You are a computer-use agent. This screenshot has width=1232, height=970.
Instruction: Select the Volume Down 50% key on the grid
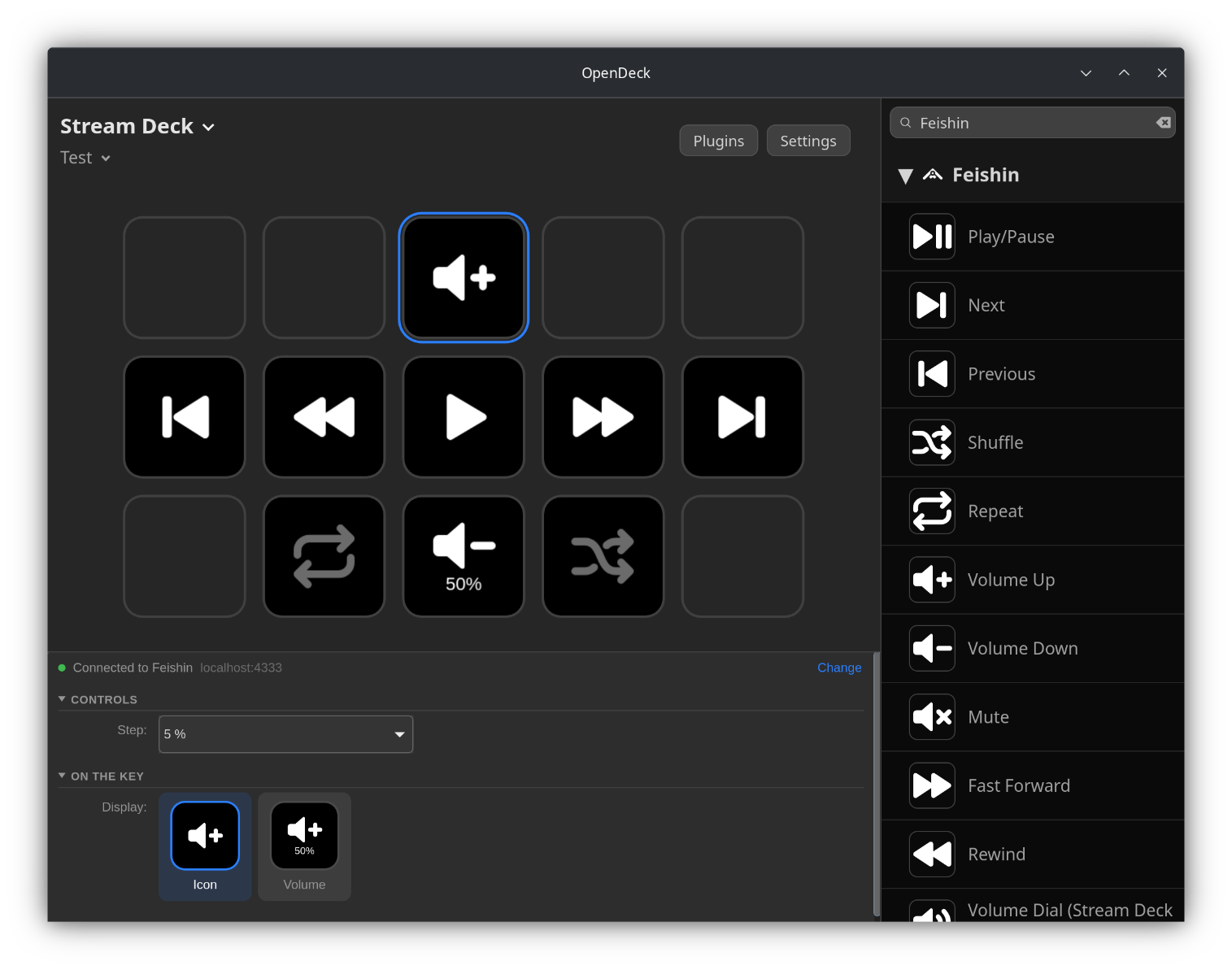[x=464, y=556]
